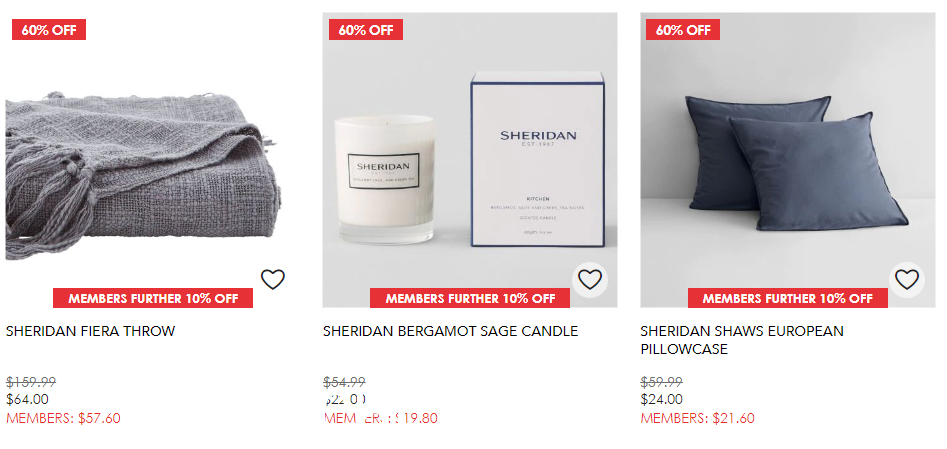Click the $64.00 throw sale price
The image size is (947, 449).
pyautogui.click(x=27, y=399)
